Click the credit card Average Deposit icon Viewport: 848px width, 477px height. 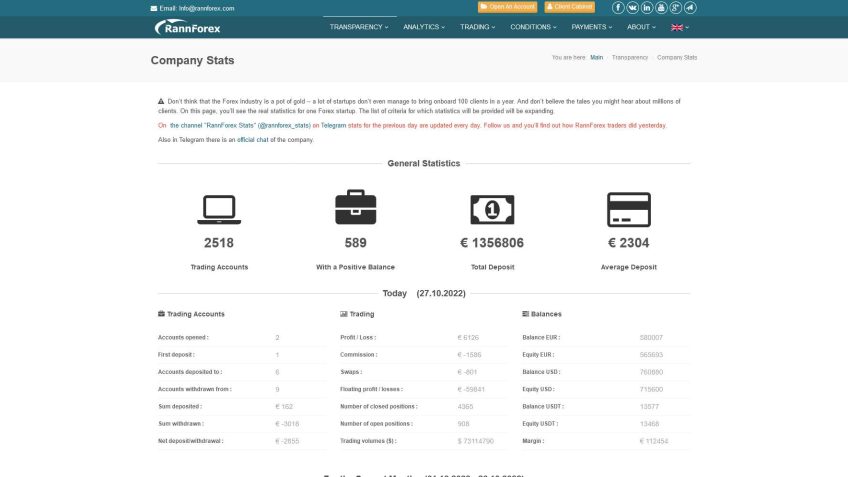(x=628, y=209)
